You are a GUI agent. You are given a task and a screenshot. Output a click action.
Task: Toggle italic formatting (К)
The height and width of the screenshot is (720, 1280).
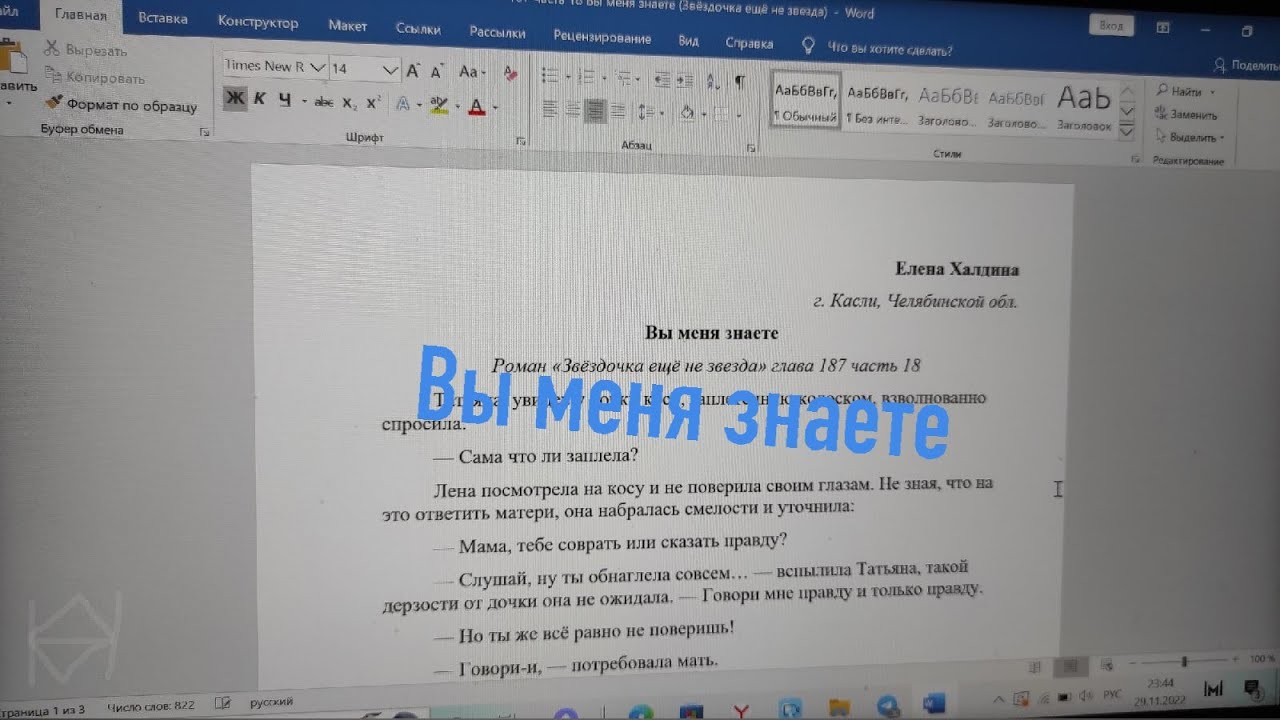point(260,98)
